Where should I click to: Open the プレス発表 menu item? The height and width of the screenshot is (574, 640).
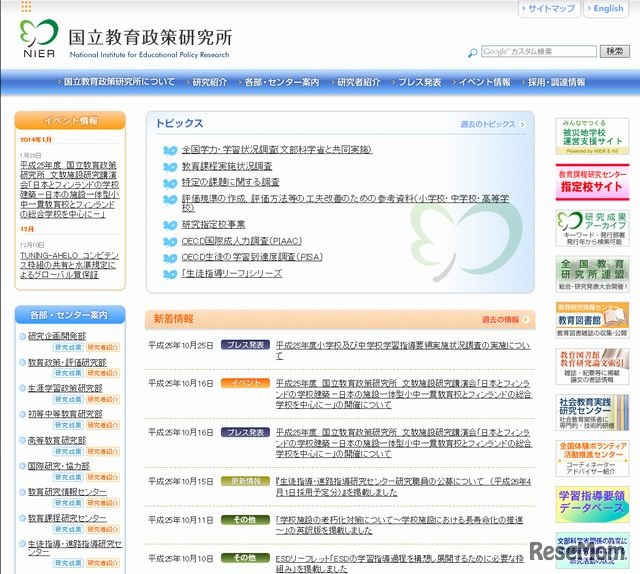417,82
